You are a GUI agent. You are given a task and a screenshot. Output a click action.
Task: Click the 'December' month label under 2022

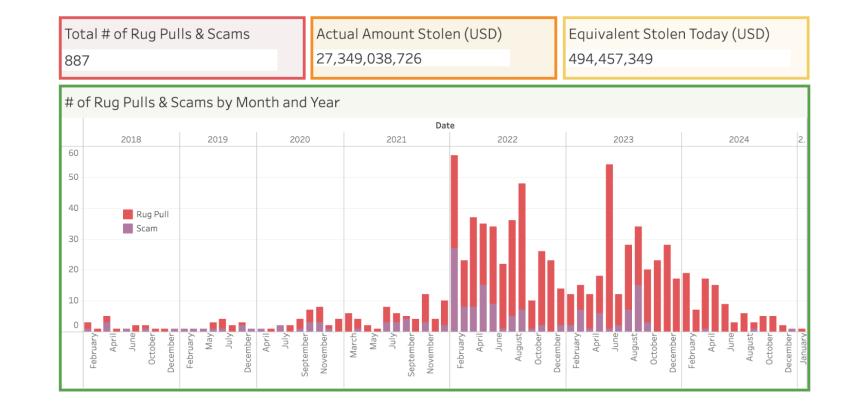(556, 353)
